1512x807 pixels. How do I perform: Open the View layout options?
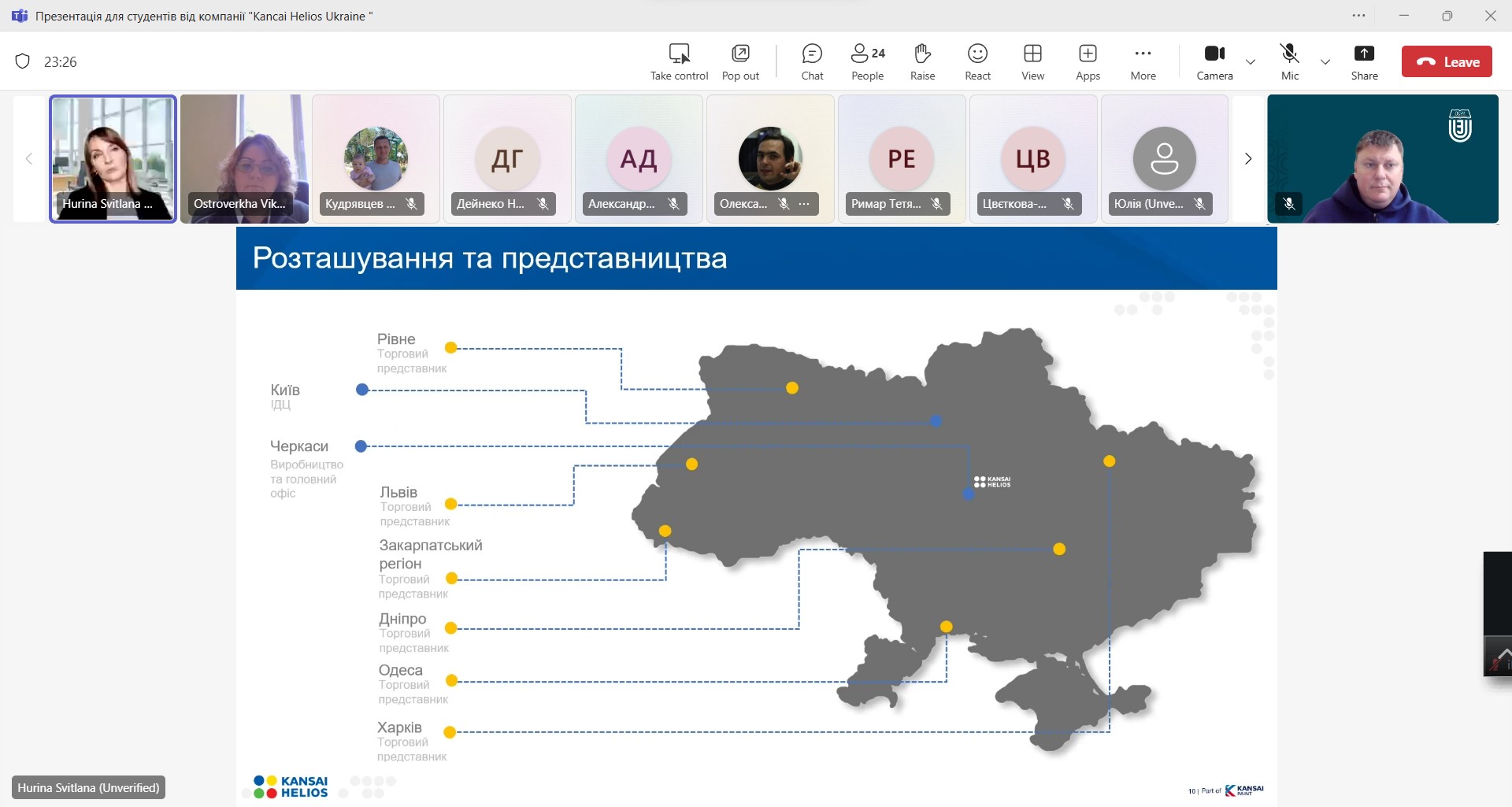[x=1032, y=61]
